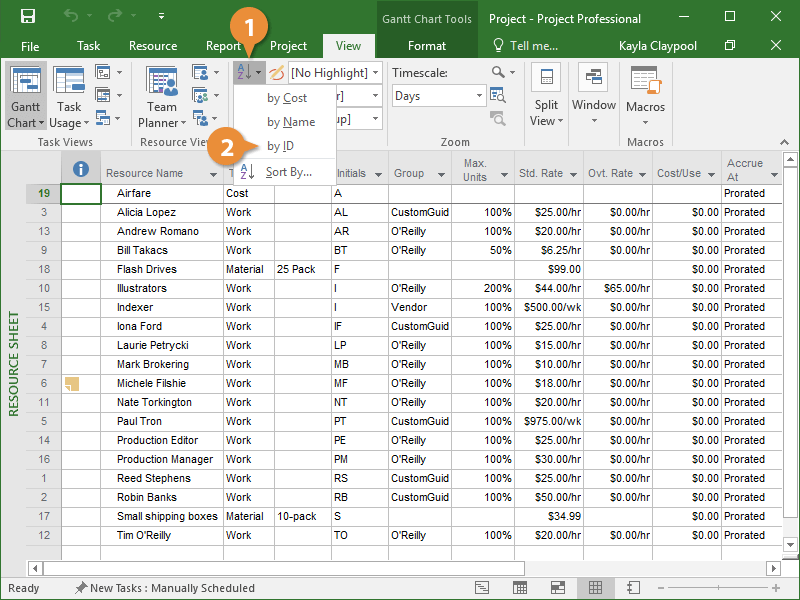Switch to Resource Sheet view in status bar
Viewport: 800px width, 600px height.
coord(595,588)
